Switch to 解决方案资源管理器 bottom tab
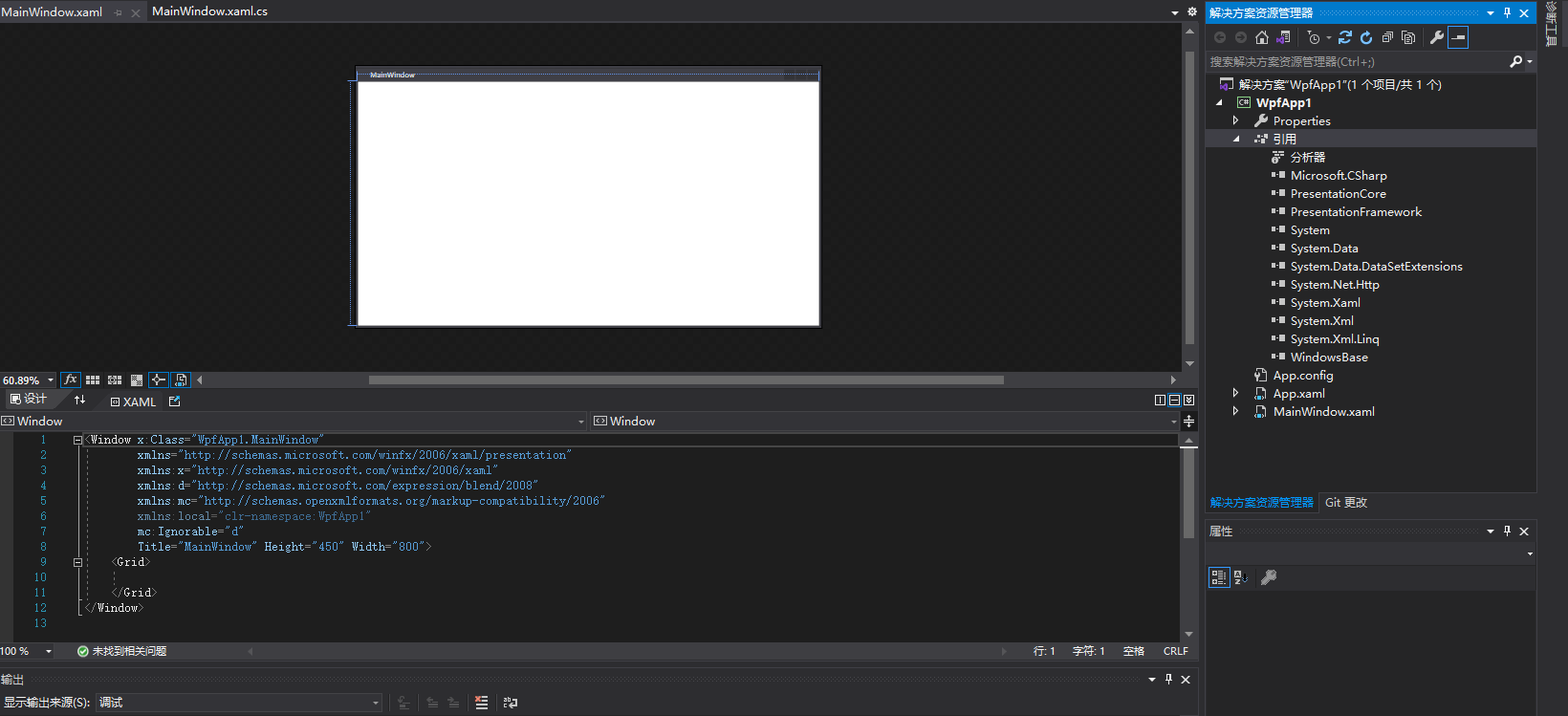 click(x=1261, y=502)
